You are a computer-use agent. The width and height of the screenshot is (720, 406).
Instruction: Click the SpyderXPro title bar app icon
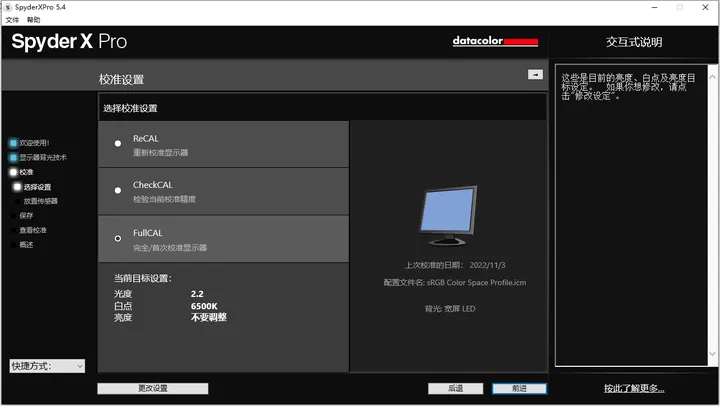8,7
